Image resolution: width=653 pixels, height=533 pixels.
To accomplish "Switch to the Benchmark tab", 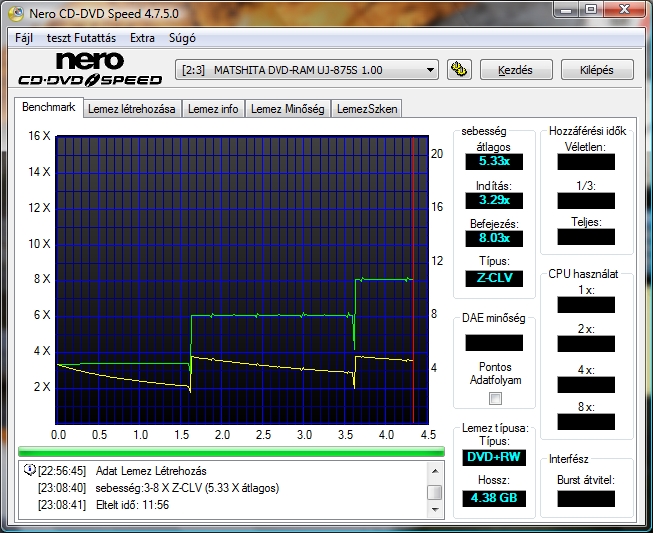I will point(49,107).
